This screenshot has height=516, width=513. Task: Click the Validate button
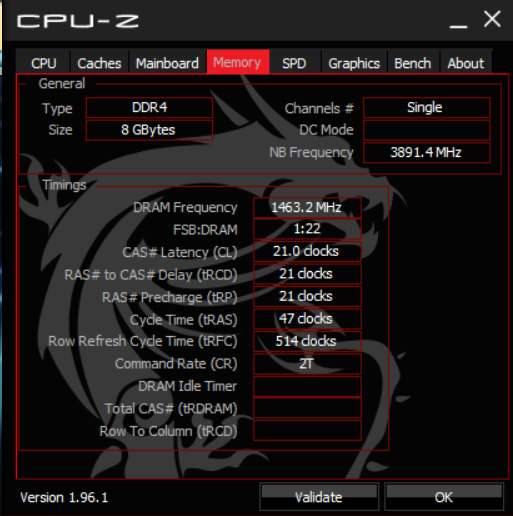pos(319,497)
